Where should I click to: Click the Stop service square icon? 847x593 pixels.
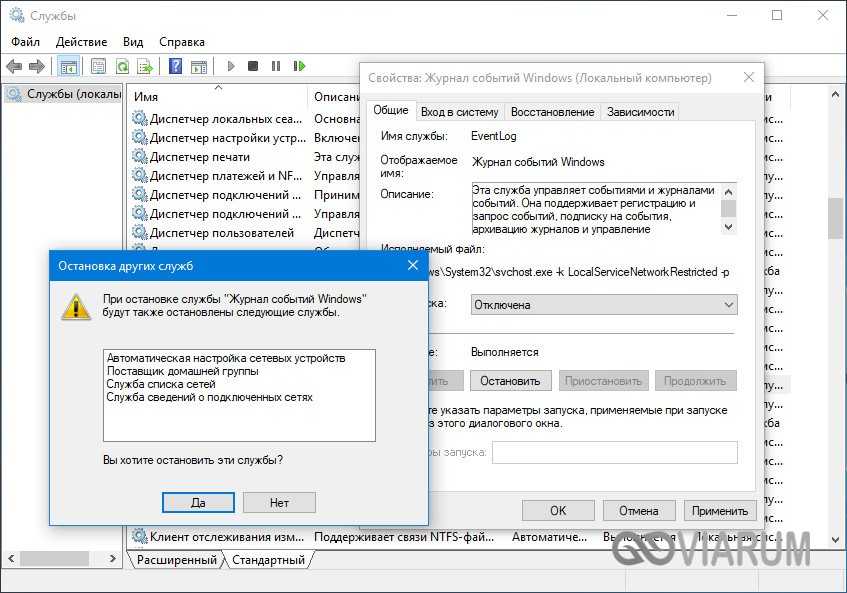pyautogui.click(x=252, y=66)
